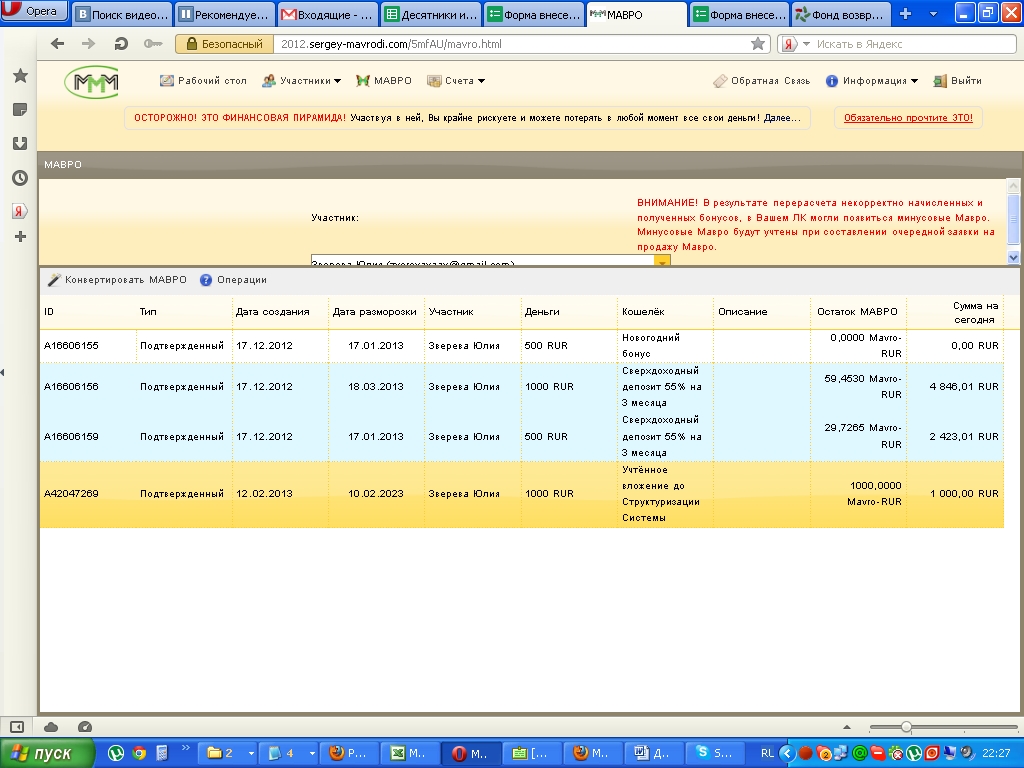Switch to the Фонд возвр… tab
The image size is (1024, 768).
(841, 14)
